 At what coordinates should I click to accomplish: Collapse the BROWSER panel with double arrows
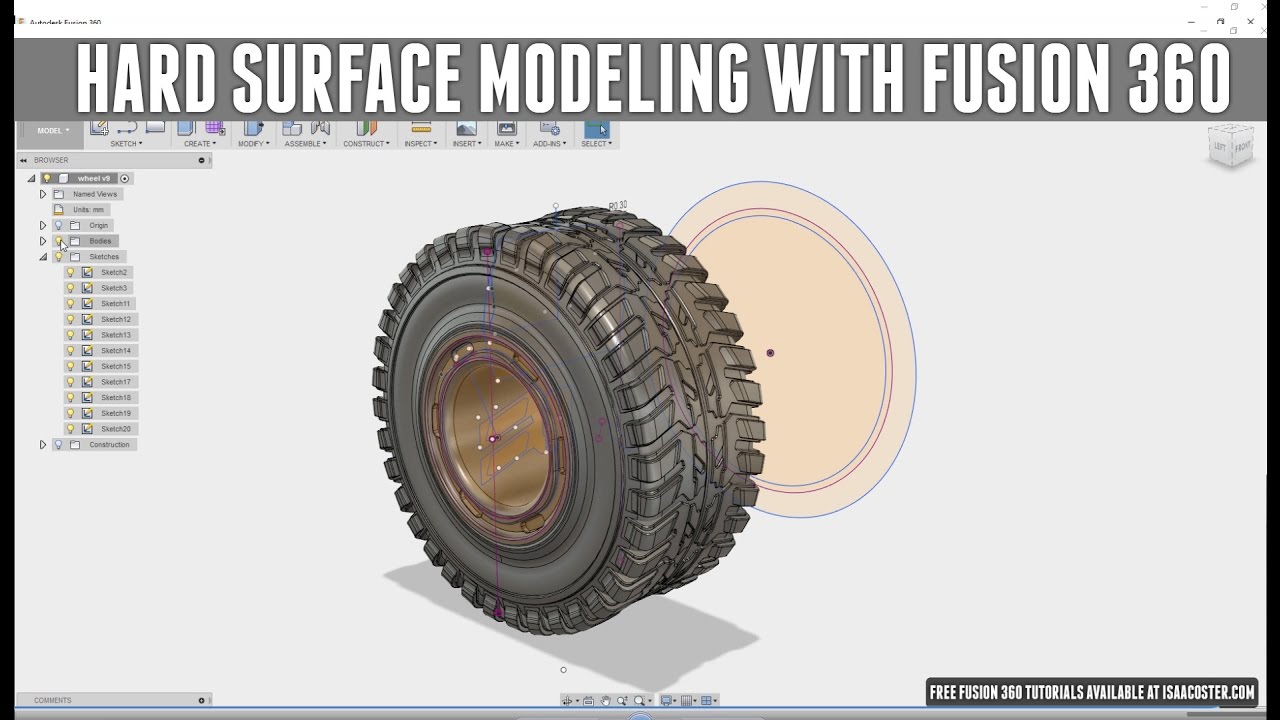(x=24, y=160)
